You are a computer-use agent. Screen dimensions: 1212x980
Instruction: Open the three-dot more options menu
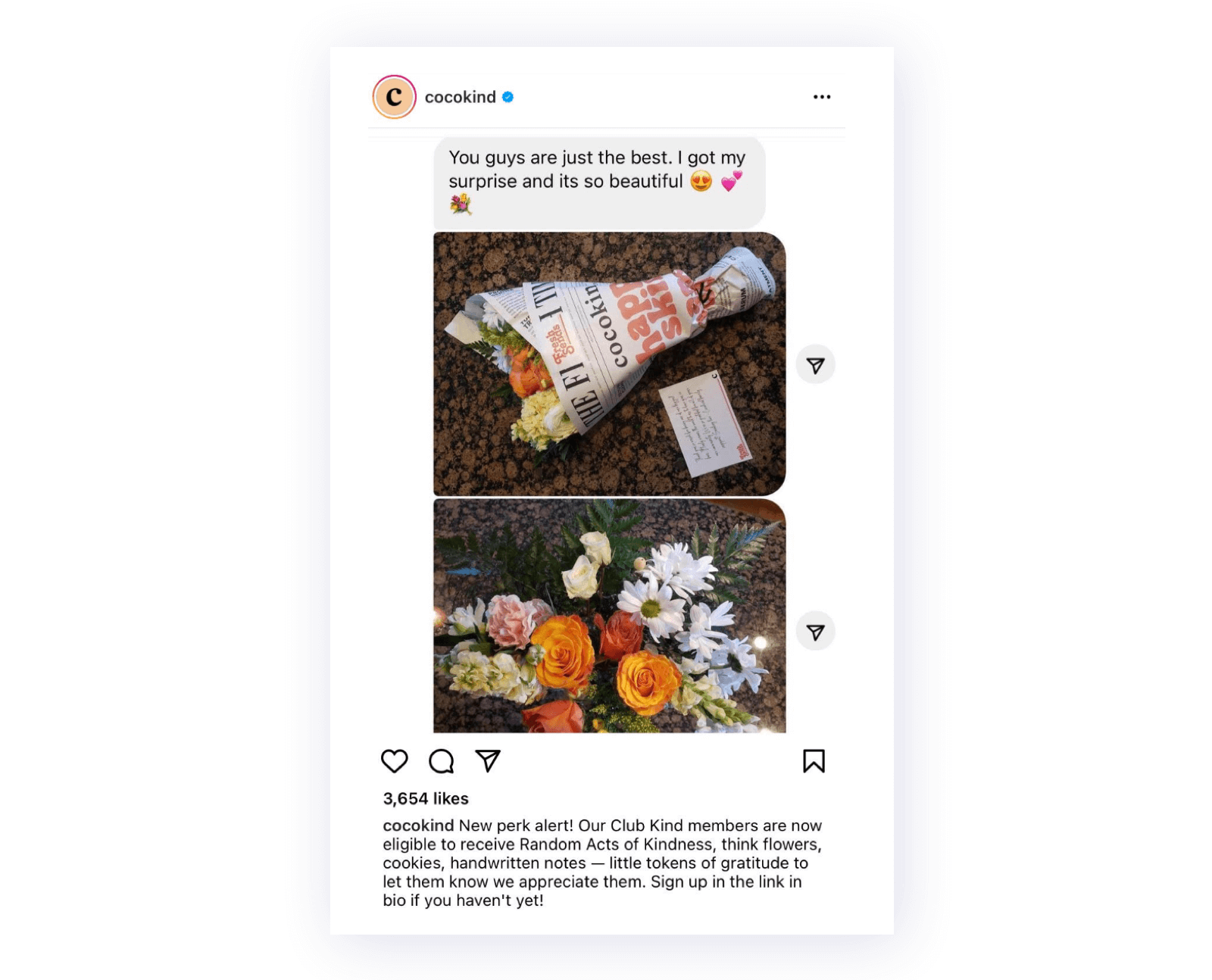click(x=822, y=97)
